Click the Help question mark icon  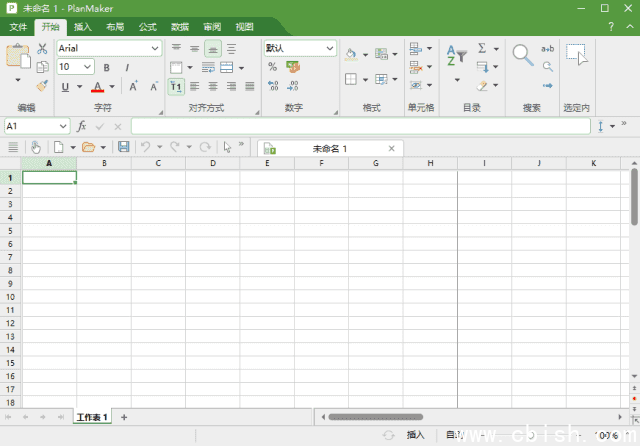pos(611,27)
